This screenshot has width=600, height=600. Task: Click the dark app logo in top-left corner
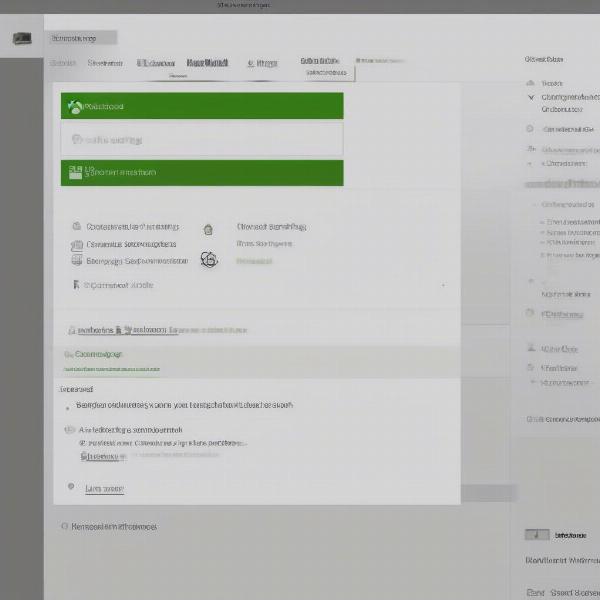coord(22,38)
